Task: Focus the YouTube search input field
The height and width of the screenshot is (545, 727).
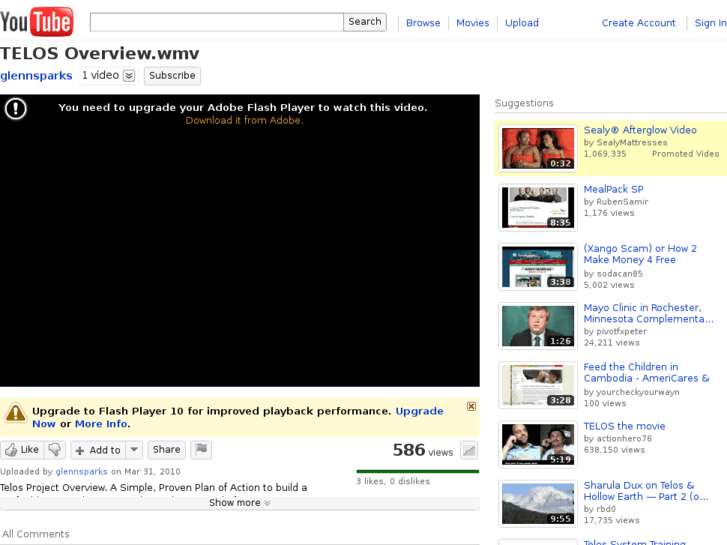Action: click(217, 22)
